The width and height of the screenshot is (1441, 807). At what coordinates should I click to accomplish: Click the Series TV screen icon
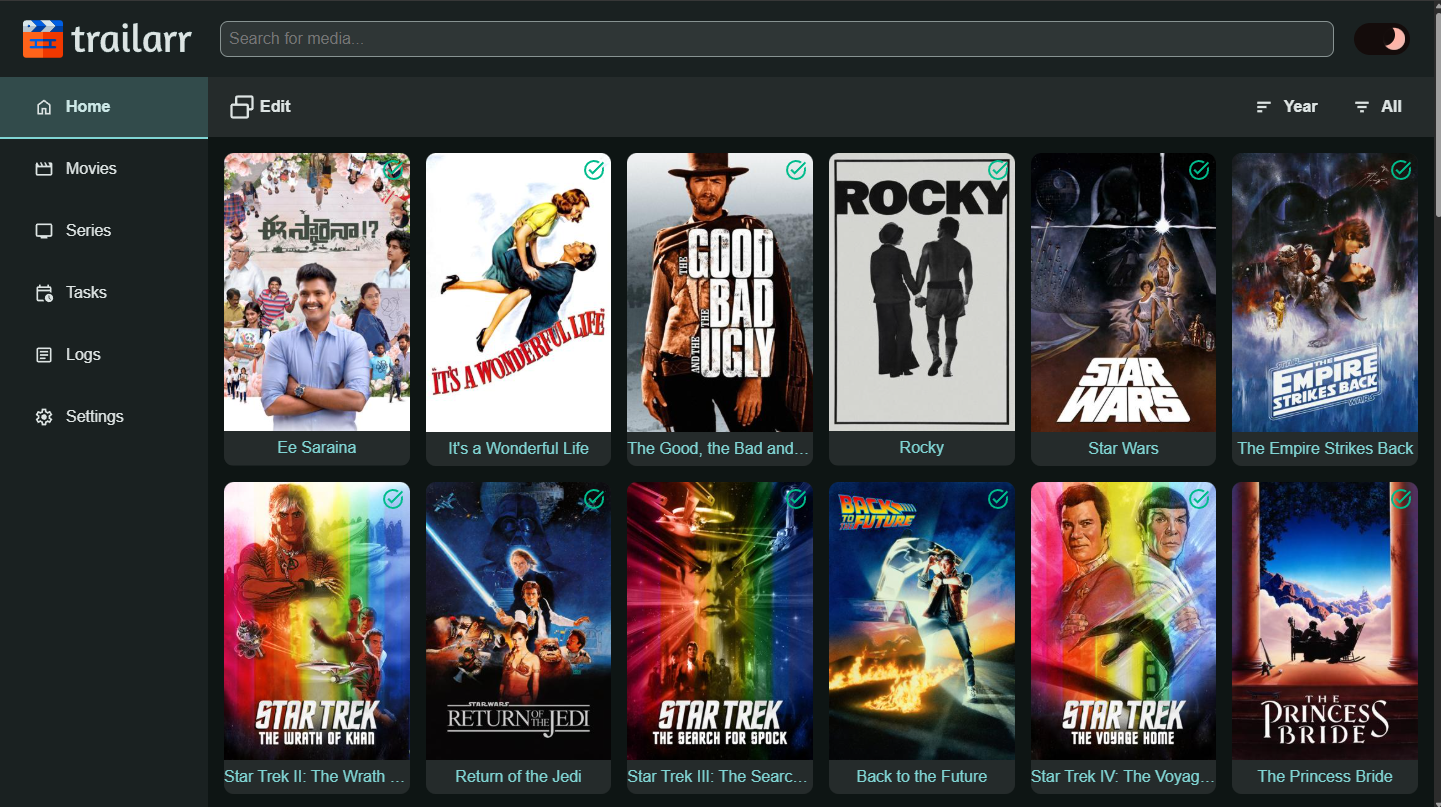(x=44, y=231)
